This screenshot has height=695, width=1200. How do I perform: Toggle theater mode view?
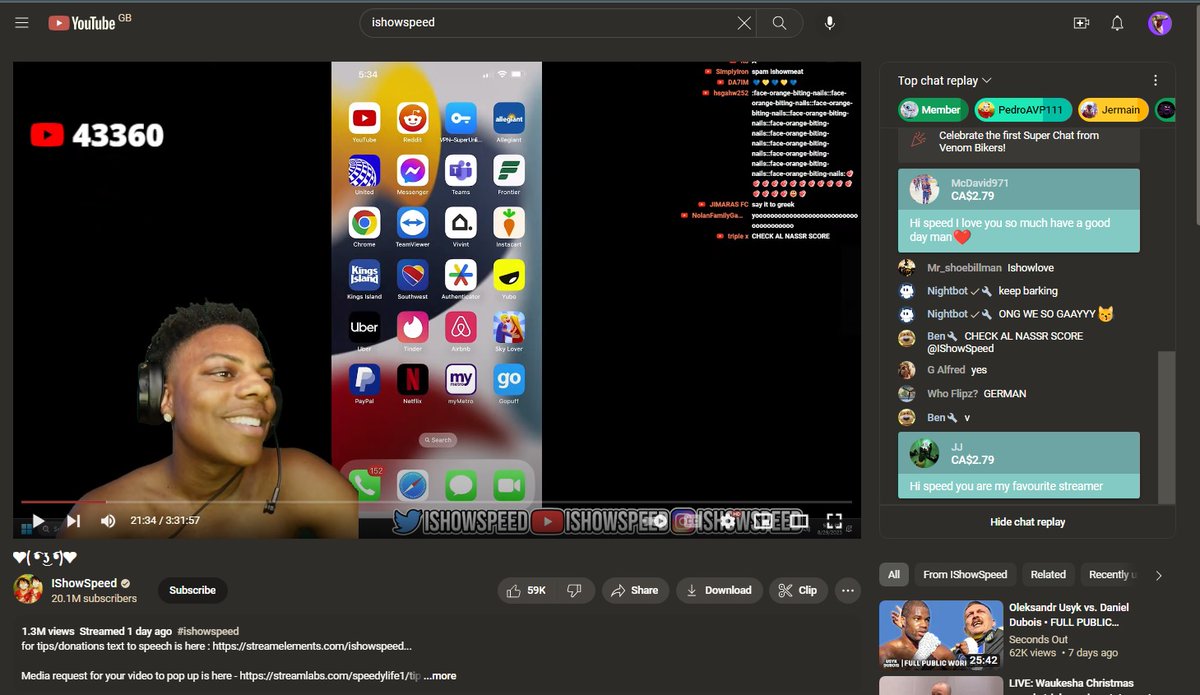coord(798,520)
